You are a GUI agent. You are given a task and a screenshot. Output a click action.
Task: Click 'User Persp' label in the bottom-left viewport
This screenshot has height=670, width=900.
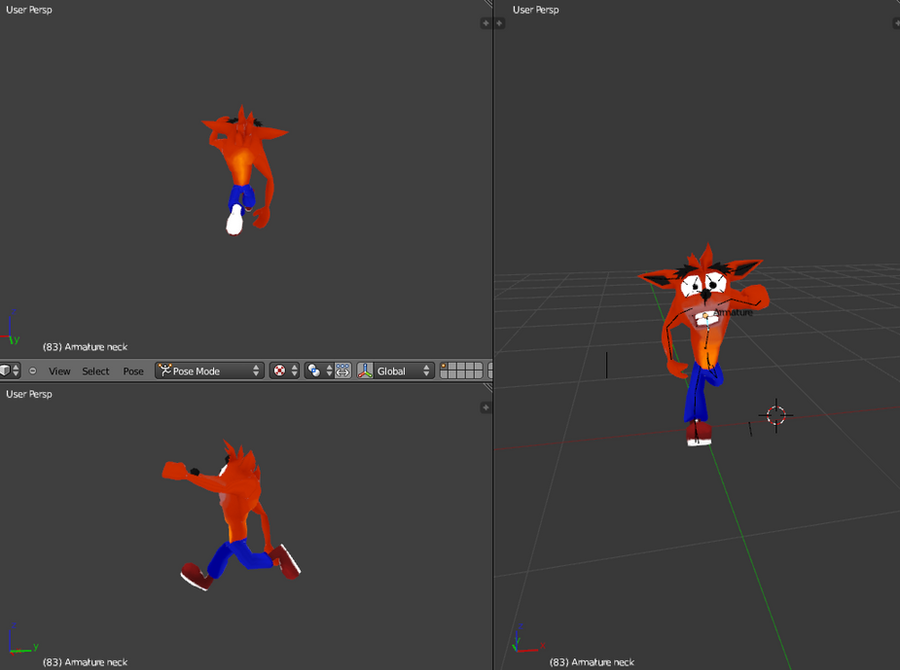tap(29, 394)
